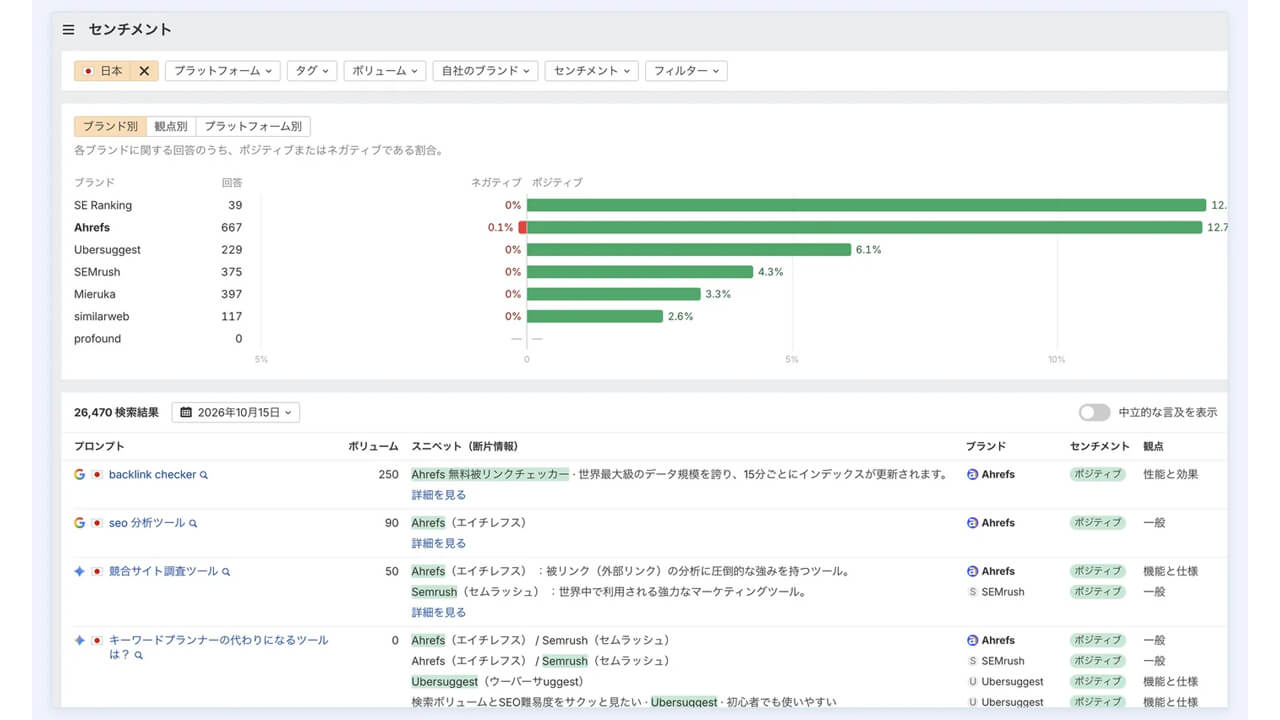Click the 26,470 検索結果 count
The width and height of the screenshot is (1280, 720).
pyautogui.click(x=116, y=412)
